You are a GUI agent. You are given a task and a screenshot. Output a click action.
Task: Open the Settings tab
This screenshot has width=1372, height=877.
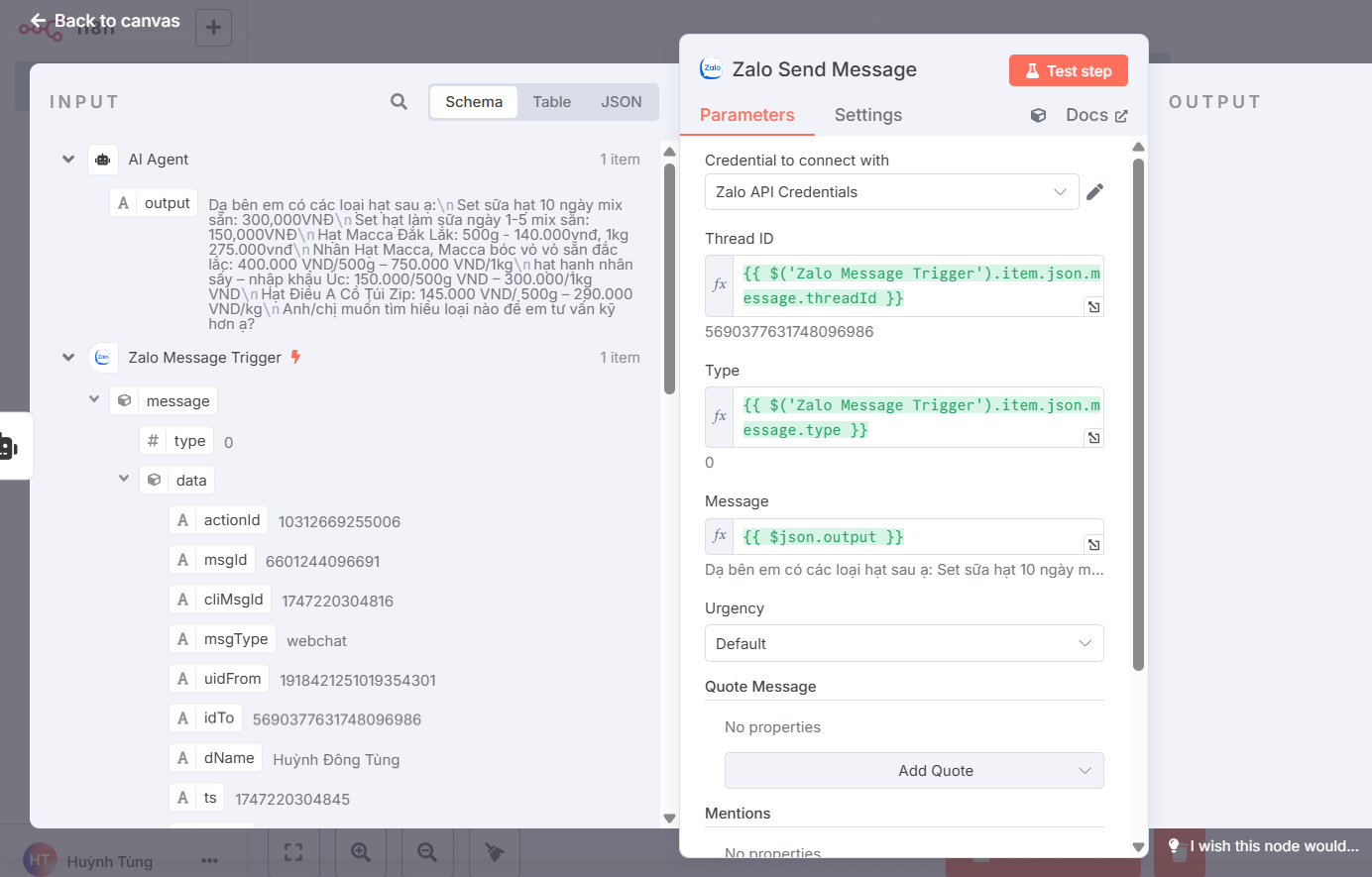coord(868,115)
